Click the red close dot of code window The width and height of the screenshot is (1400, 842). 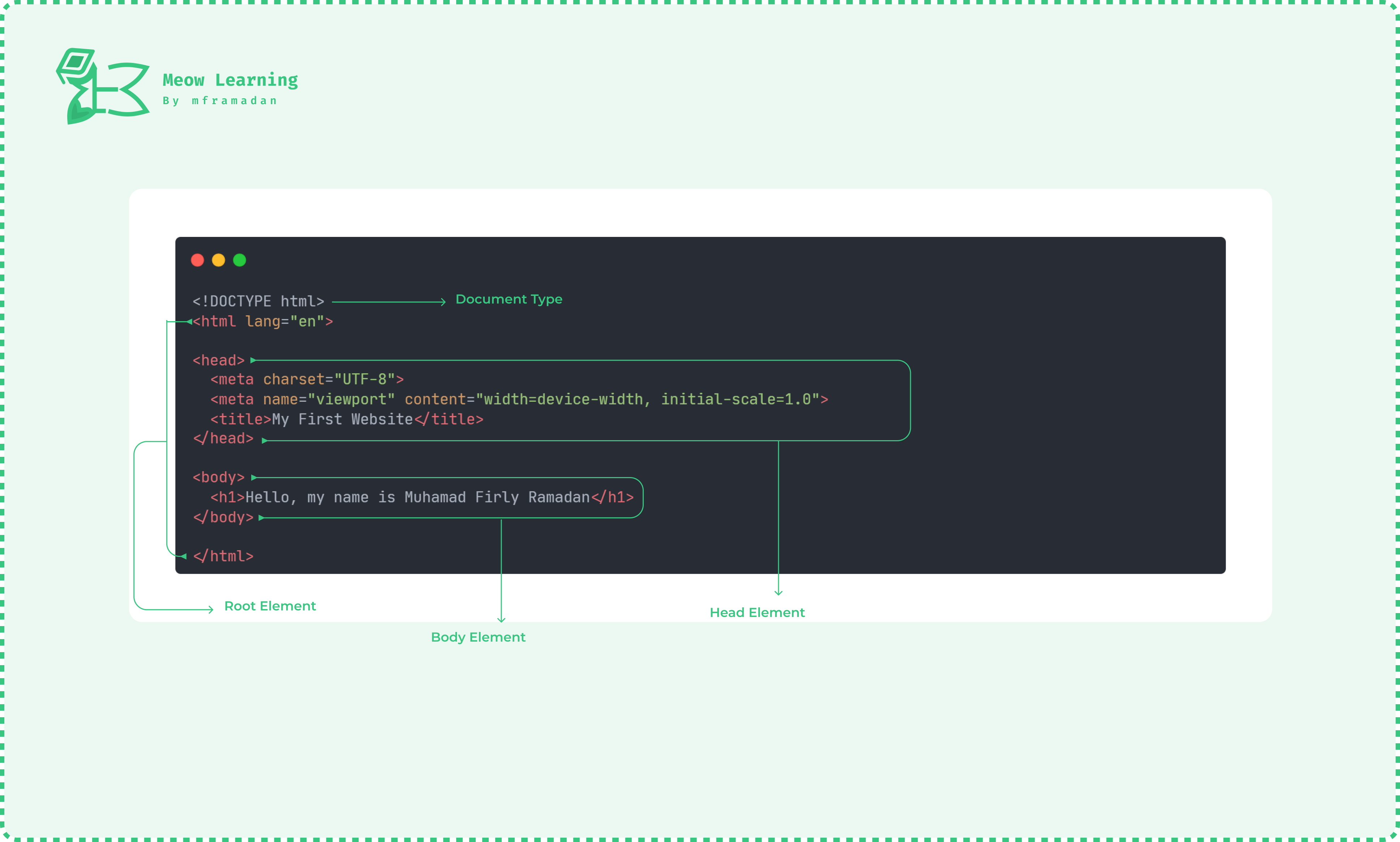(x=197, y=260)
